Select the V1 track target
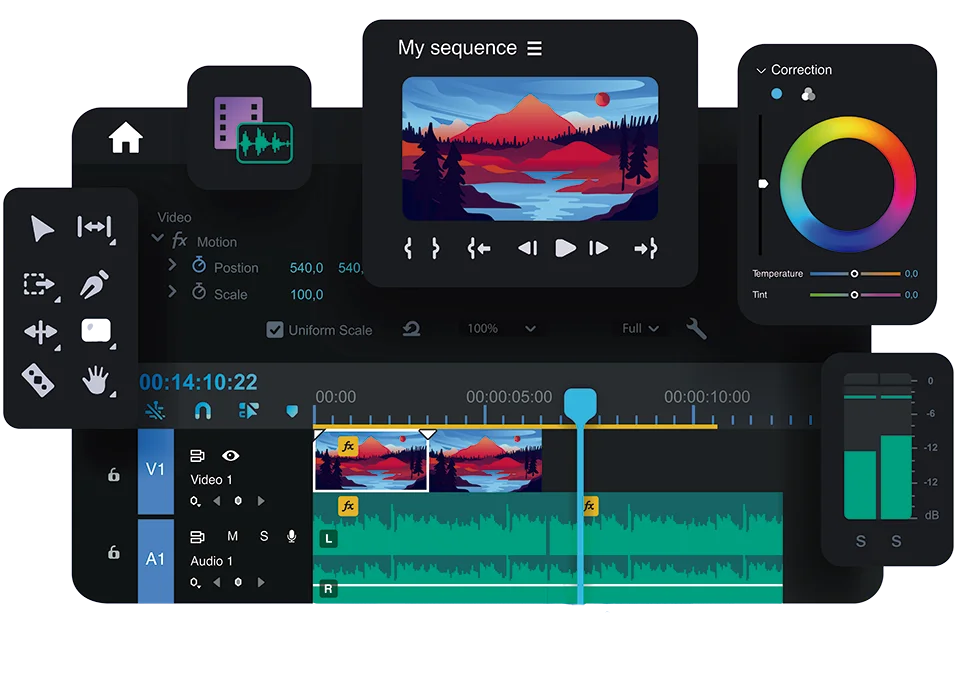 [x=155, y=468]
